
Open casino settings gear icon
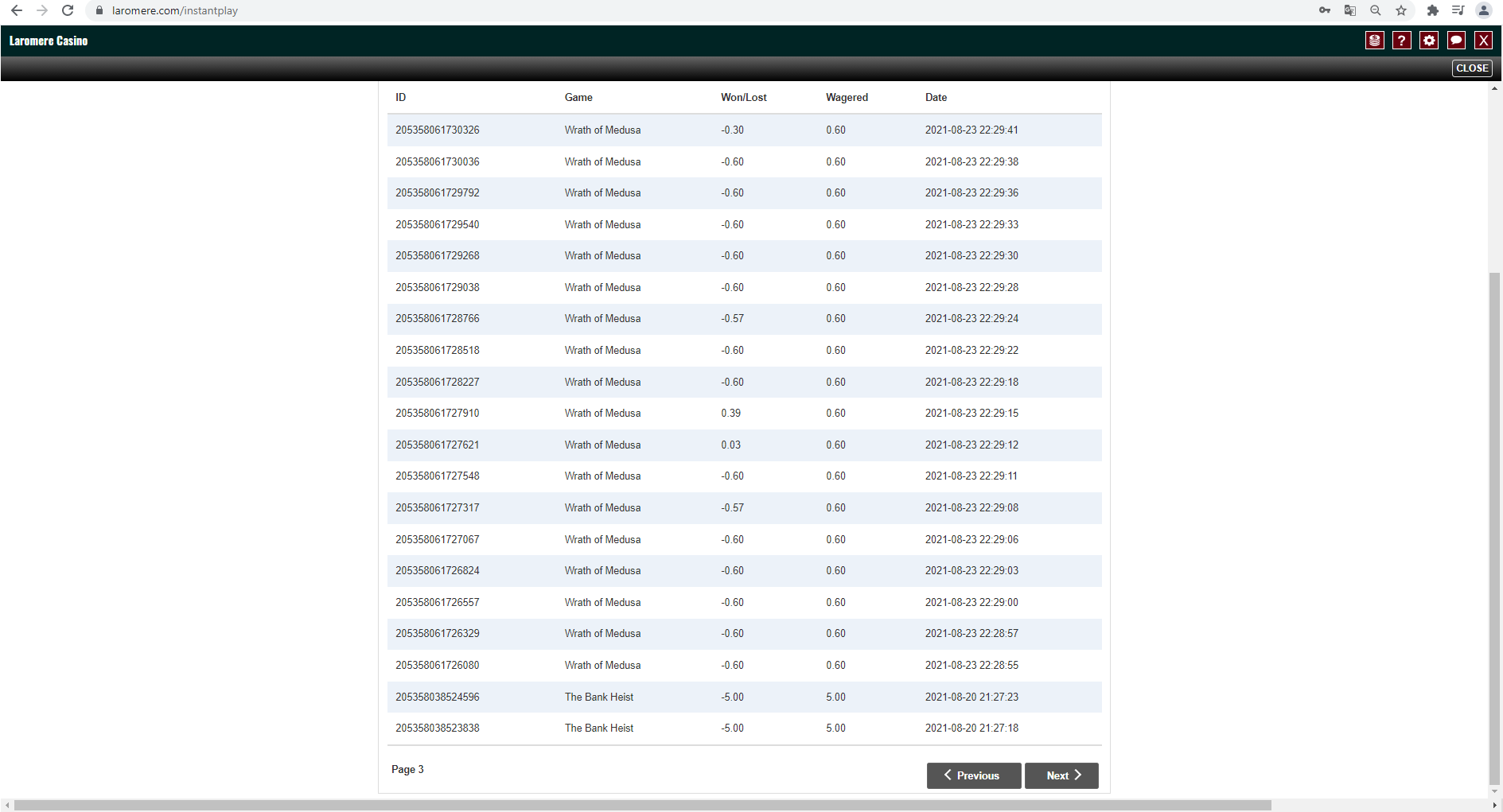coord(1429,41)
